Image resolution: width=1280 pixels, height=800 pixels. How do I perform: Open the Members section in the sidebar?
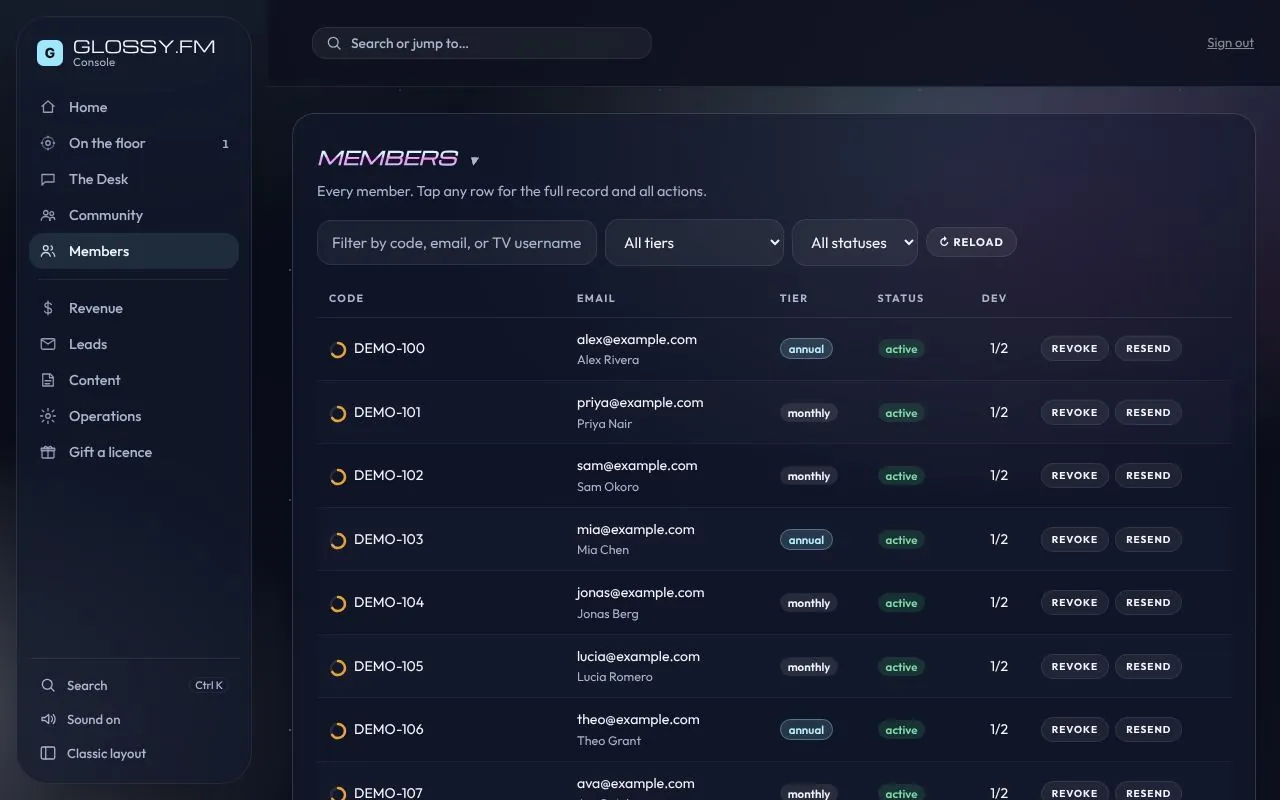point(134,251)
